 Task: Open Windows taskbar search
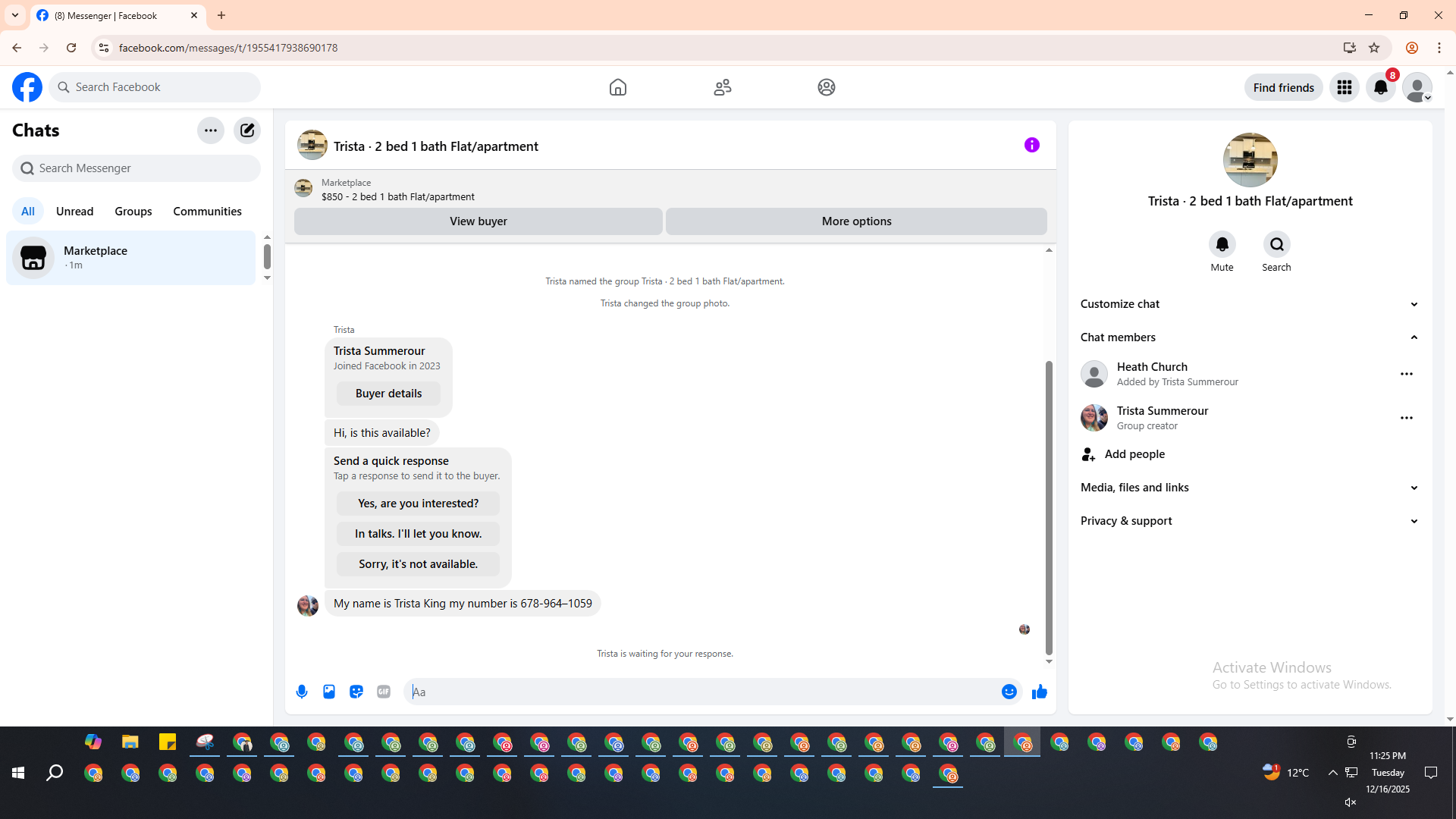[x=55, y=773]
